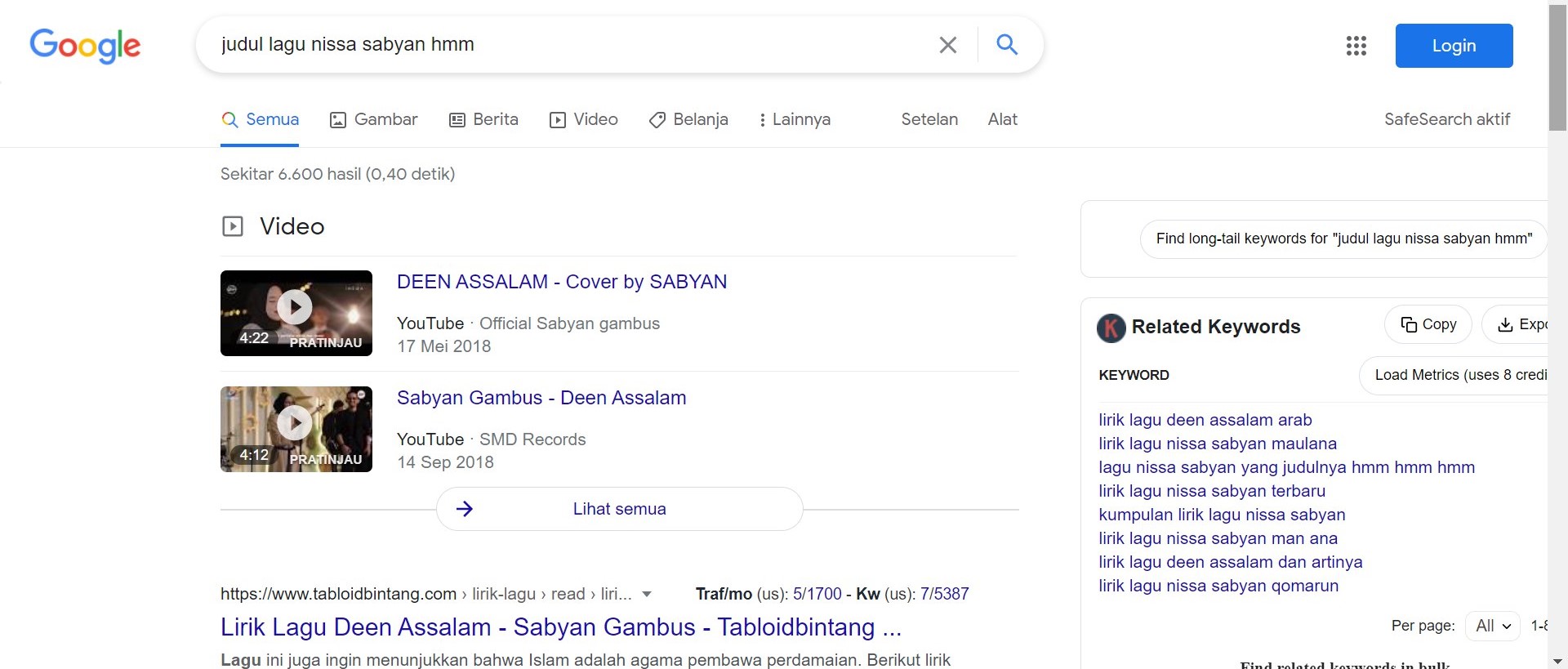Click the Keywords Everywhere K logo

[x=1111, y=327]
